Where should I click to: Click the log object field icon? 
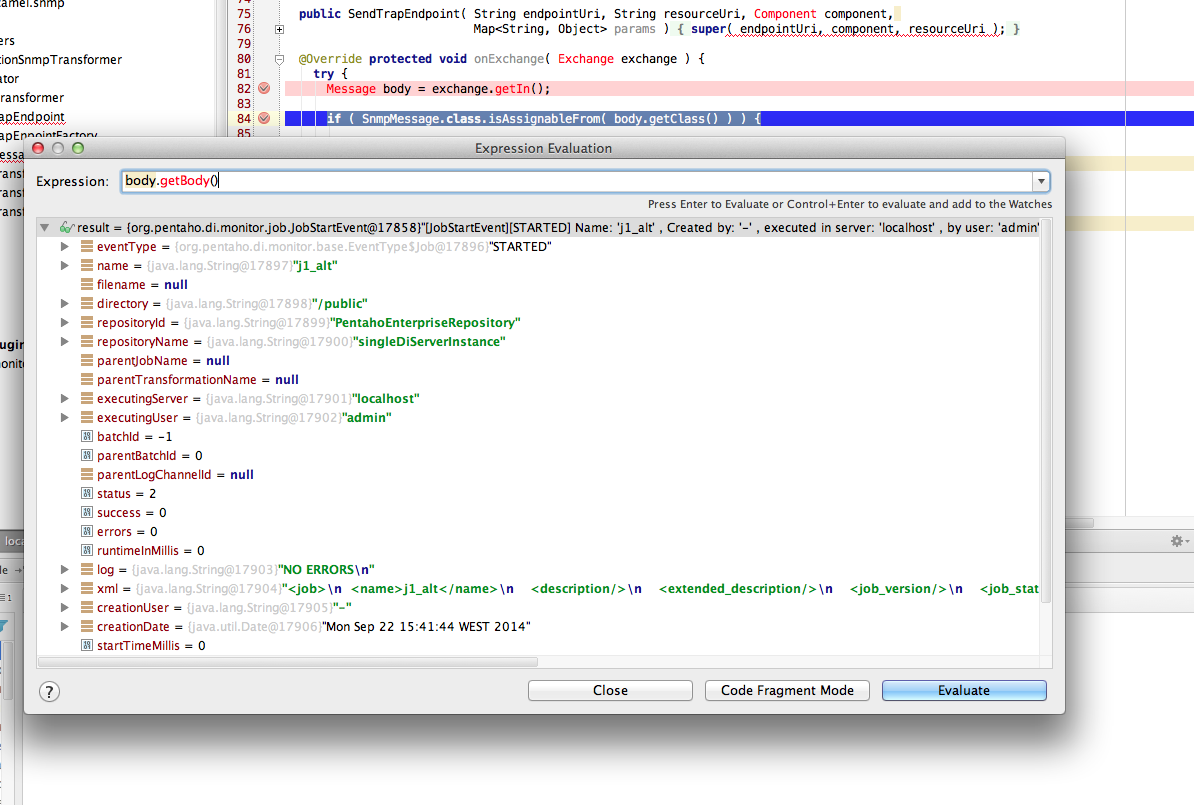coord(87,569)
